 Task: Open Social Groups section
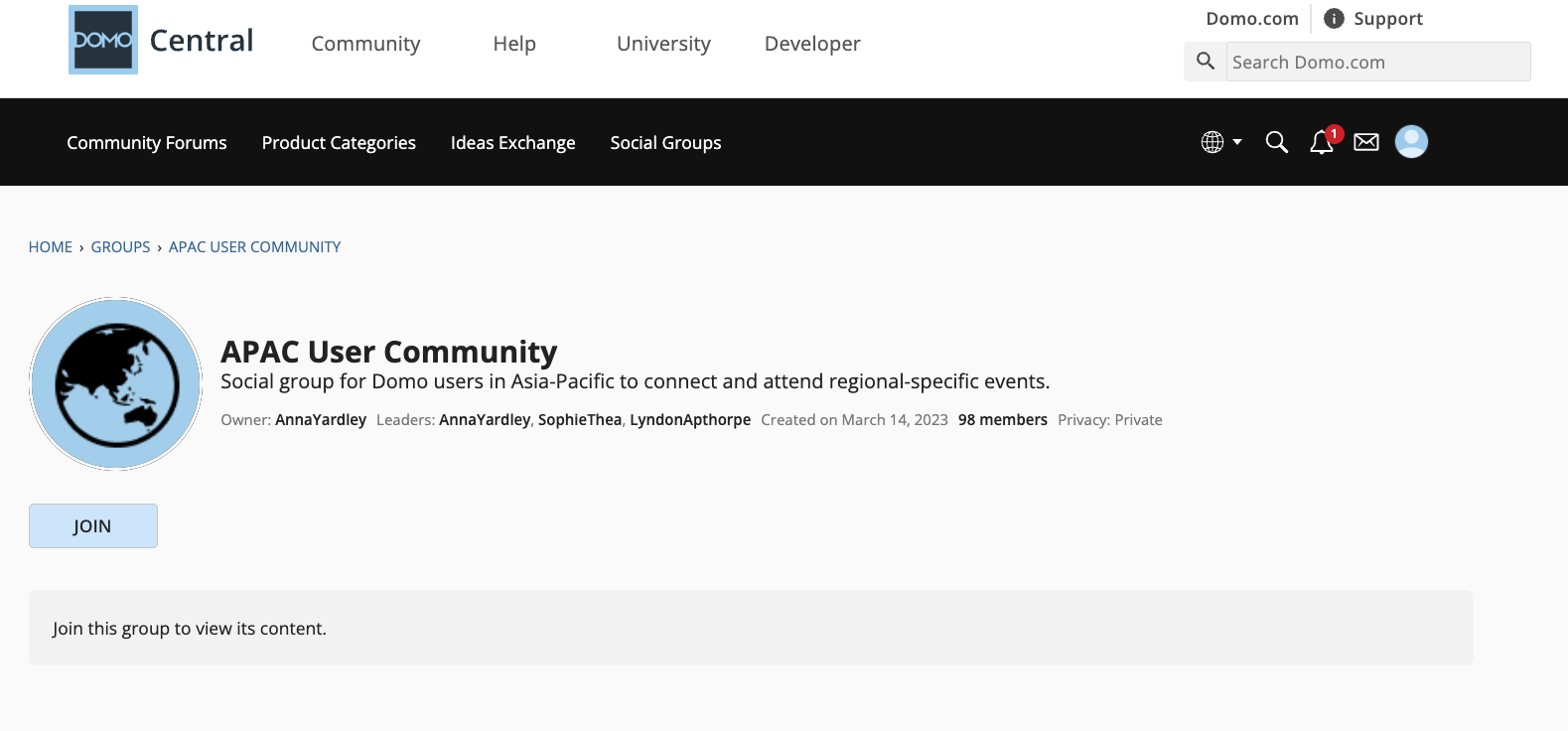tap(665, 143)
